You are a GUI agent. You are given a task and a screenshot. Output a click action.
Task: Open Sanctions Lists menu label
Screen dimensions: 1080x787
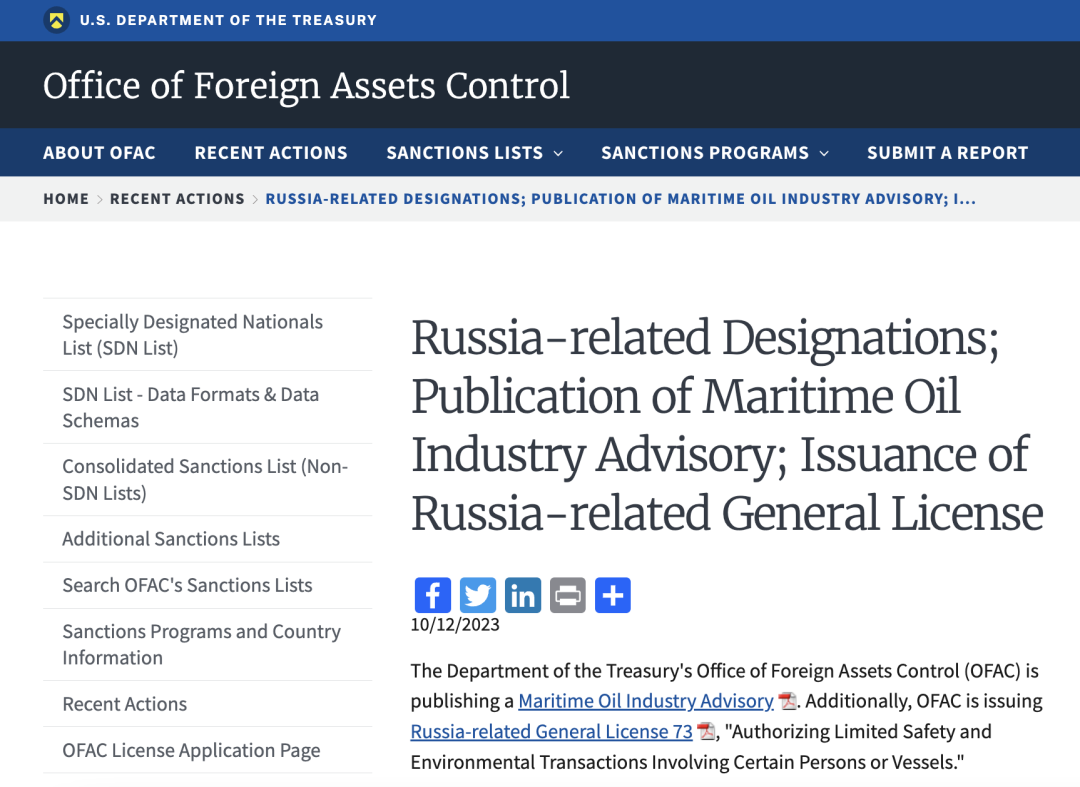(464, 153)
